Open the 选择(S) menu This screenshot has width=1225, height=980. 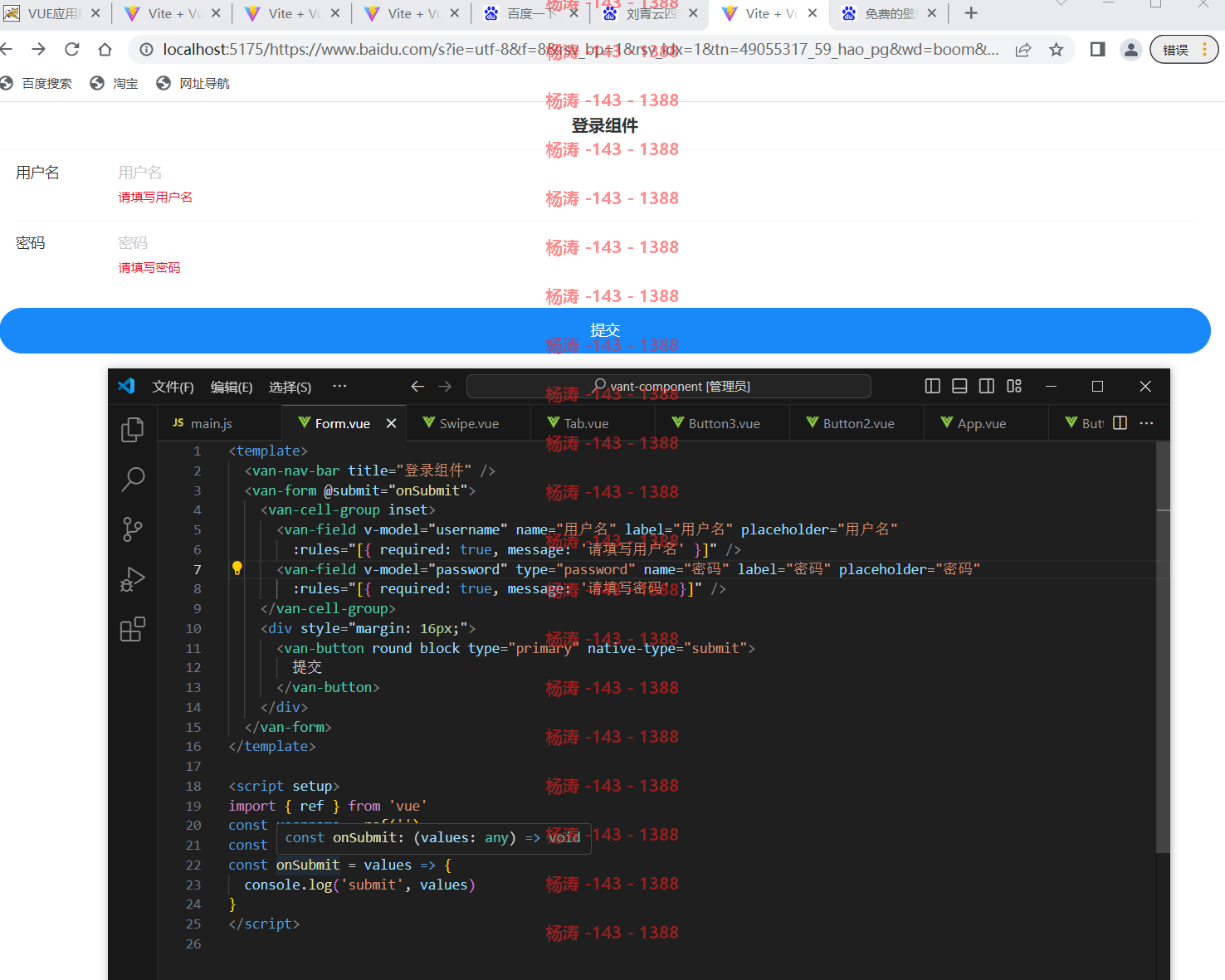click(290, 387)
